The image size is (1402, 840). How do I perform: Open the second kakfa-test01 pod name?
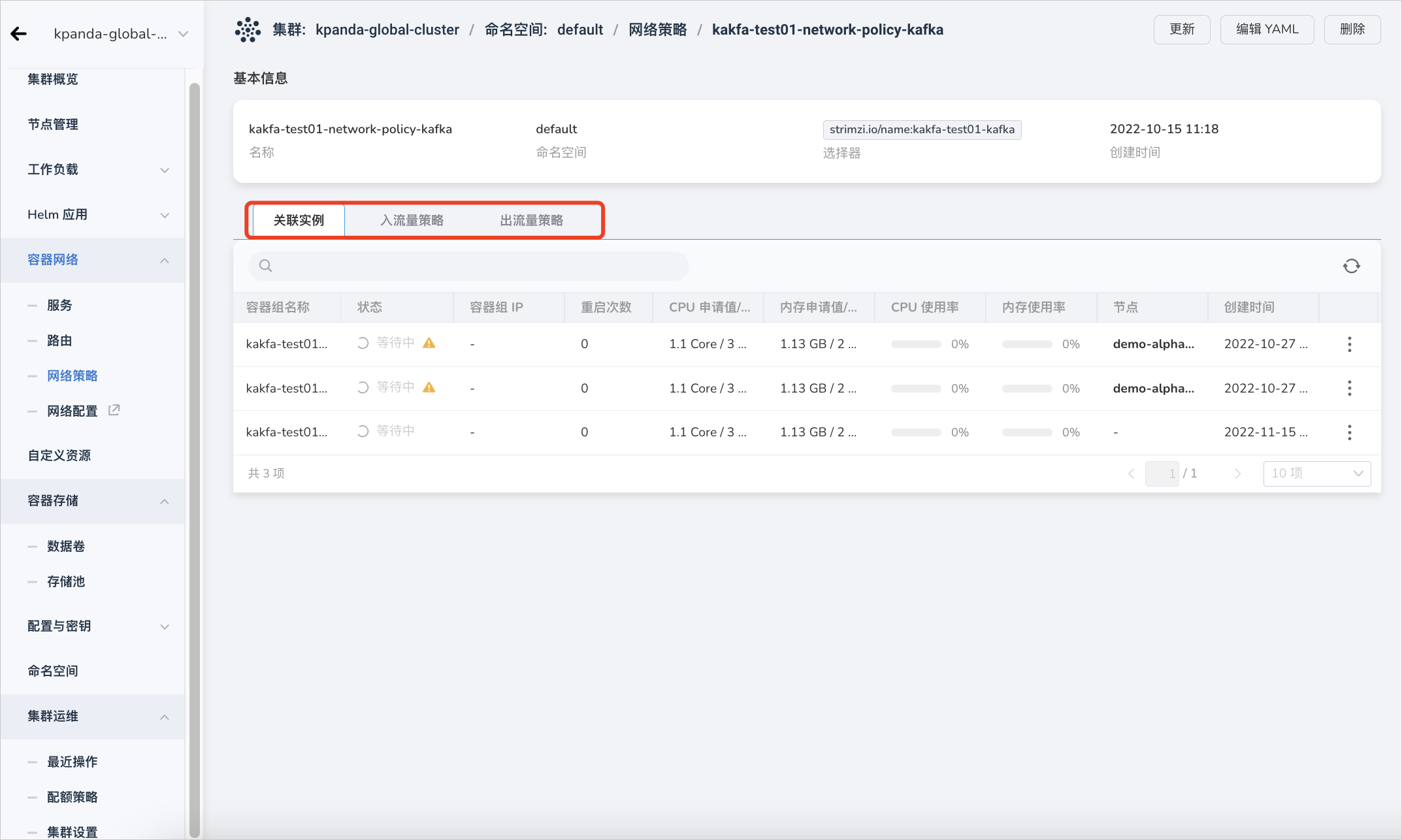(287, 389)
